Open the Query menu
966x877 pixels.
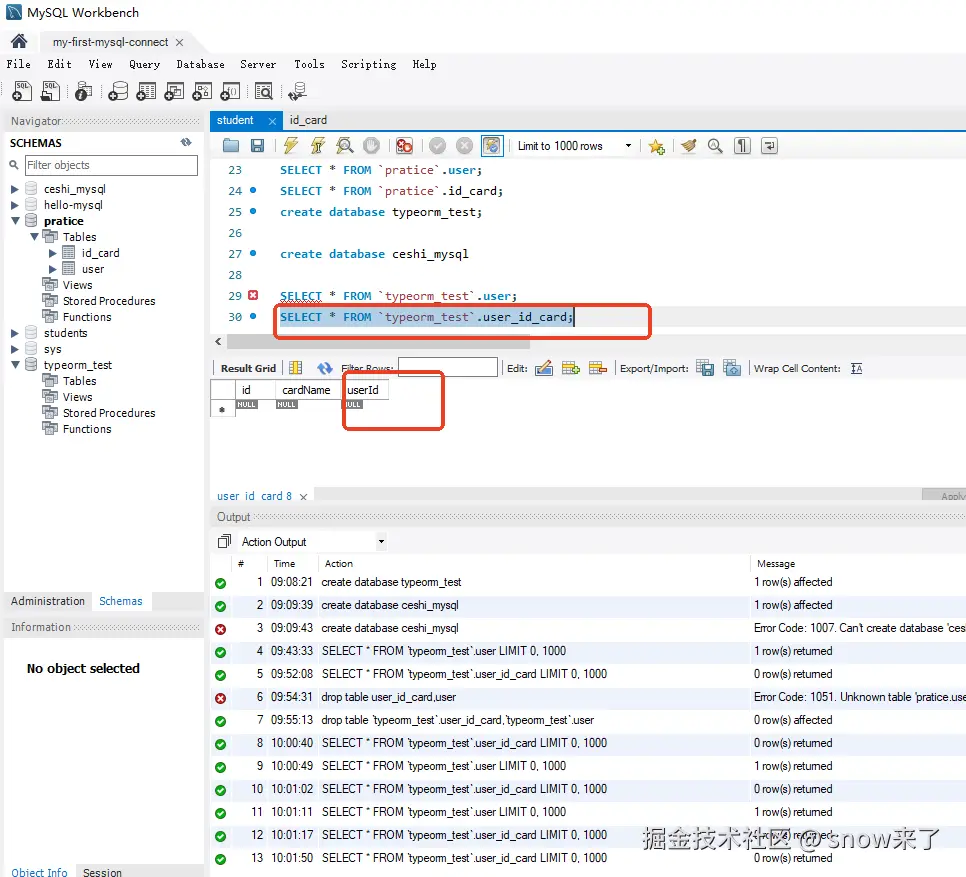coord(144,64)
